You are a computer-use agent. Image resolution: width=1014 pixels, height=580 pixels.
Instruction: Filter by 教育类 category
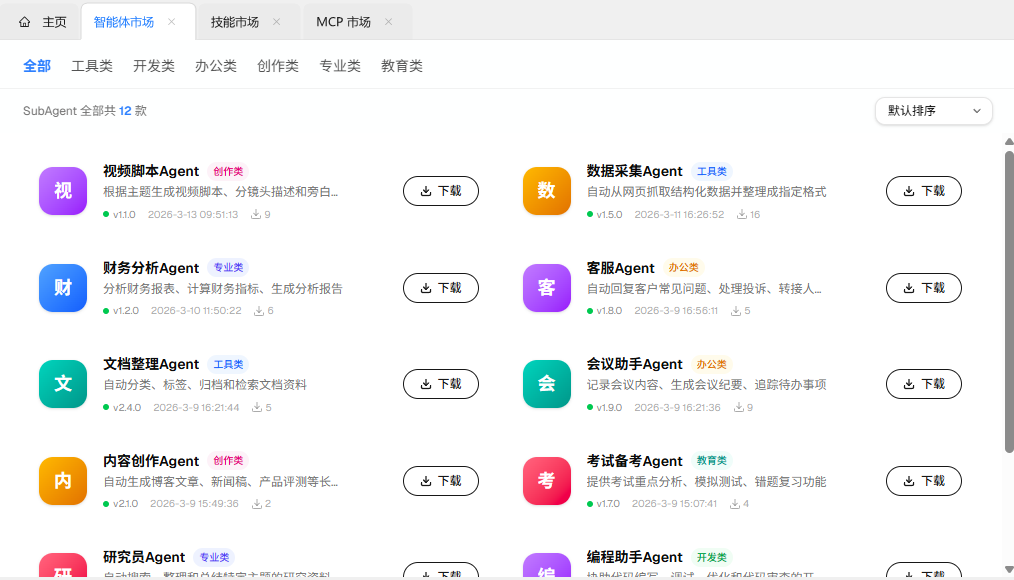coord(402,66)
